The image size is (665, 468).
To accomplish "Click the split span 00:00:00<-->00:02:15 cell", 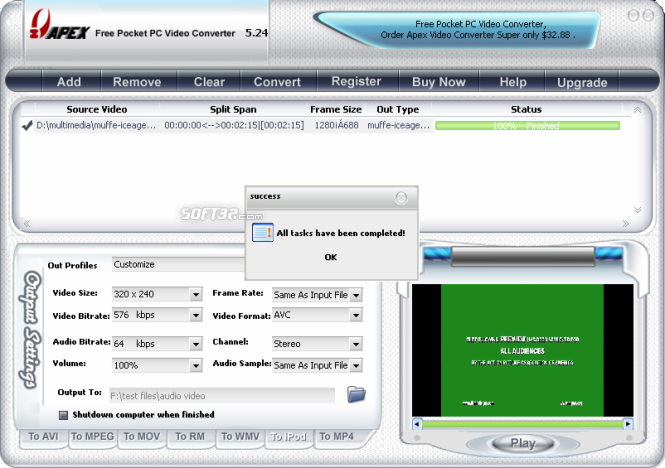I will [234, 126].
